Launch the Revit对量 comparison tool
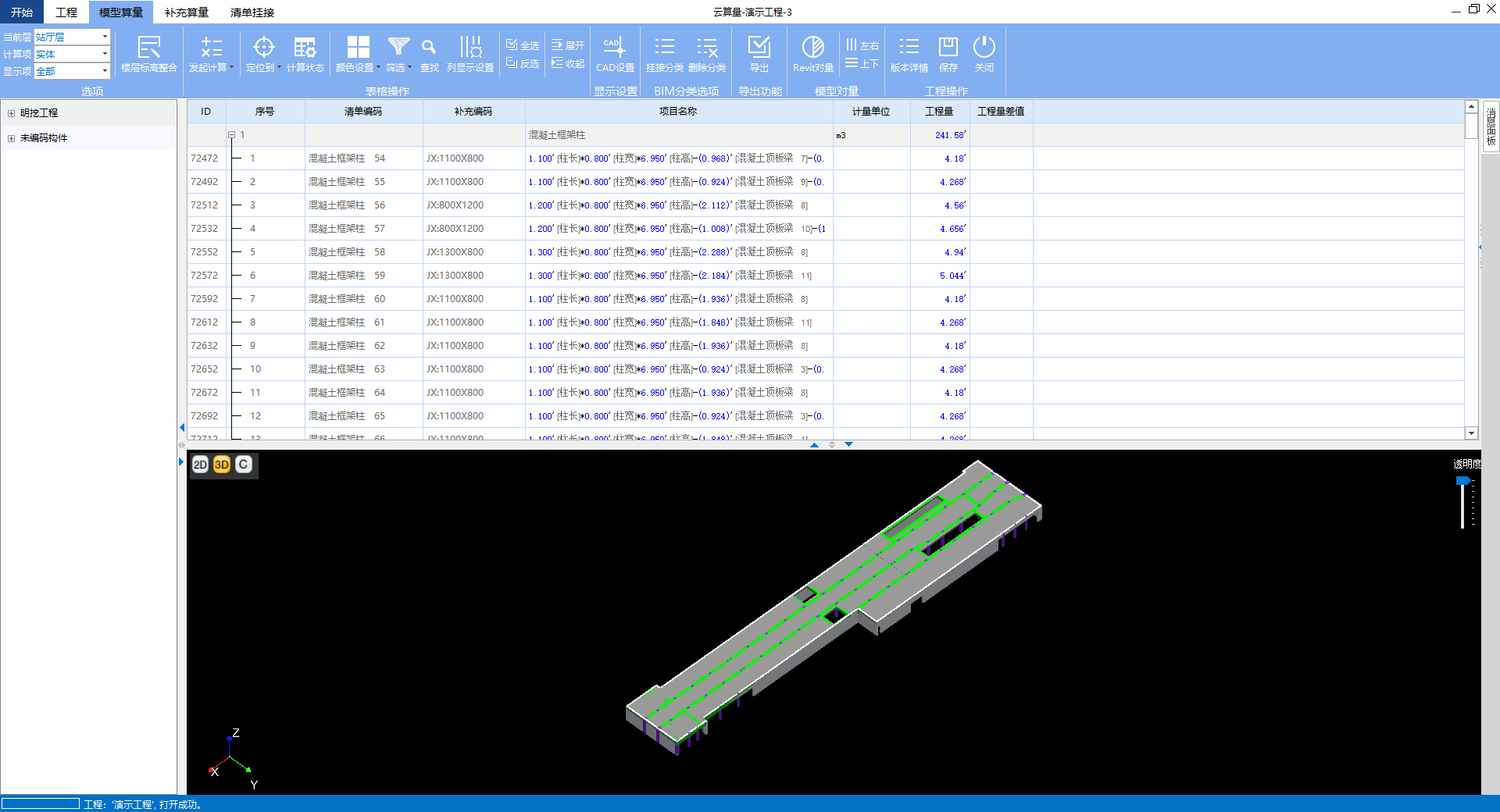This screenshot has width=1500, height=812. pyautogui.click(x=812, y=48)
